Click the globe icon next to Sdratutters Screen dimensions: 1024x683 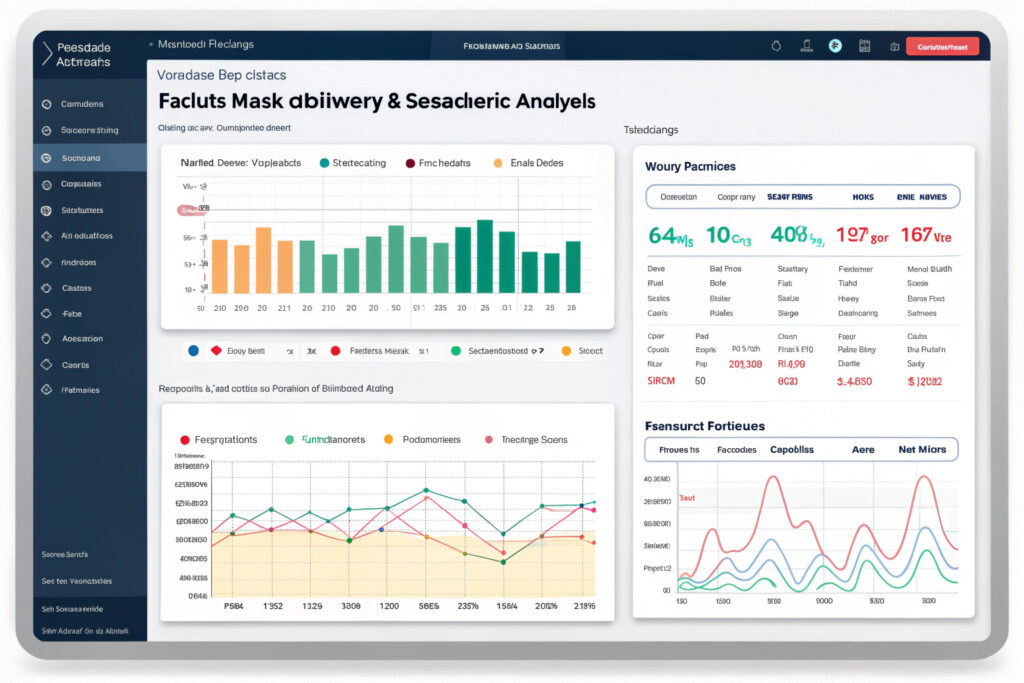[x=45, y=211]
